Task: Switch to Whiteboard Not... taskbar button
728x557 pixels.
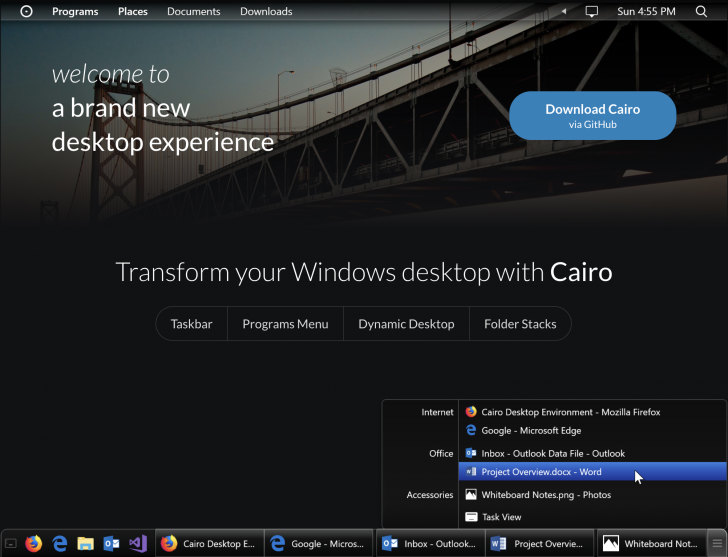Action: 651,544
